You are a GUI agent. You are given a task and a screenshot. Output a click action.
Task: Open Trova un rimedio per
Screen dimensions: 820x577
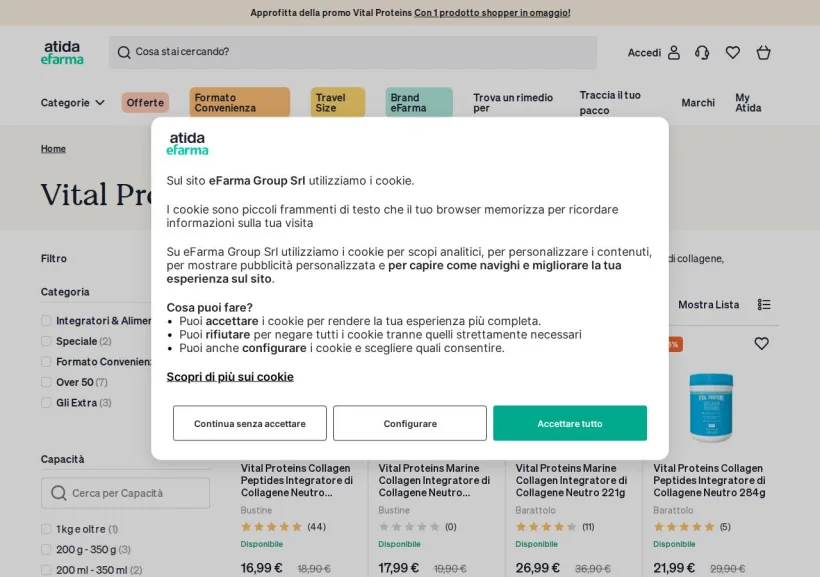click(513, 103)
